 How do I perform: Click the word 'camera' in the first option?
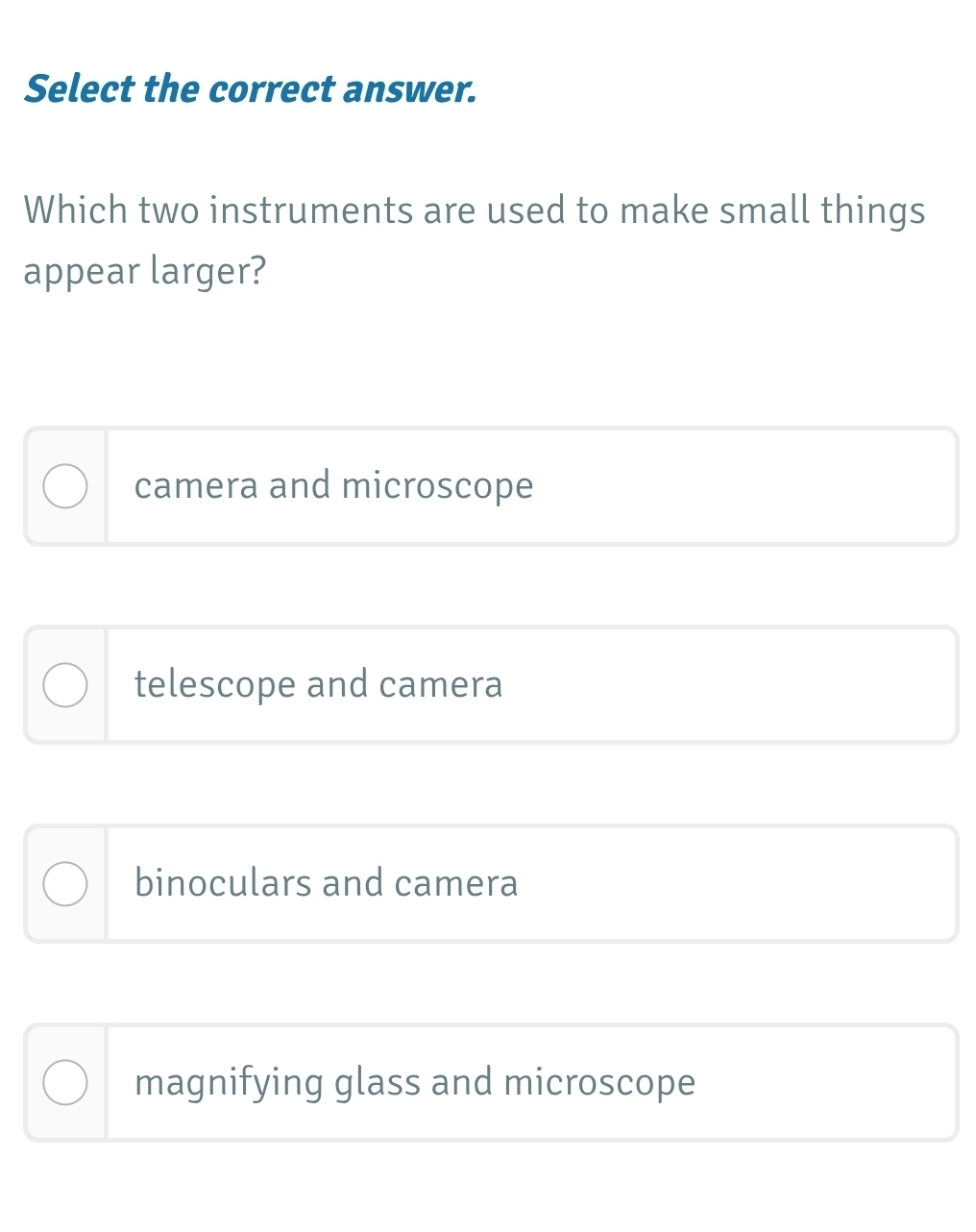click(x=196, y=486)
